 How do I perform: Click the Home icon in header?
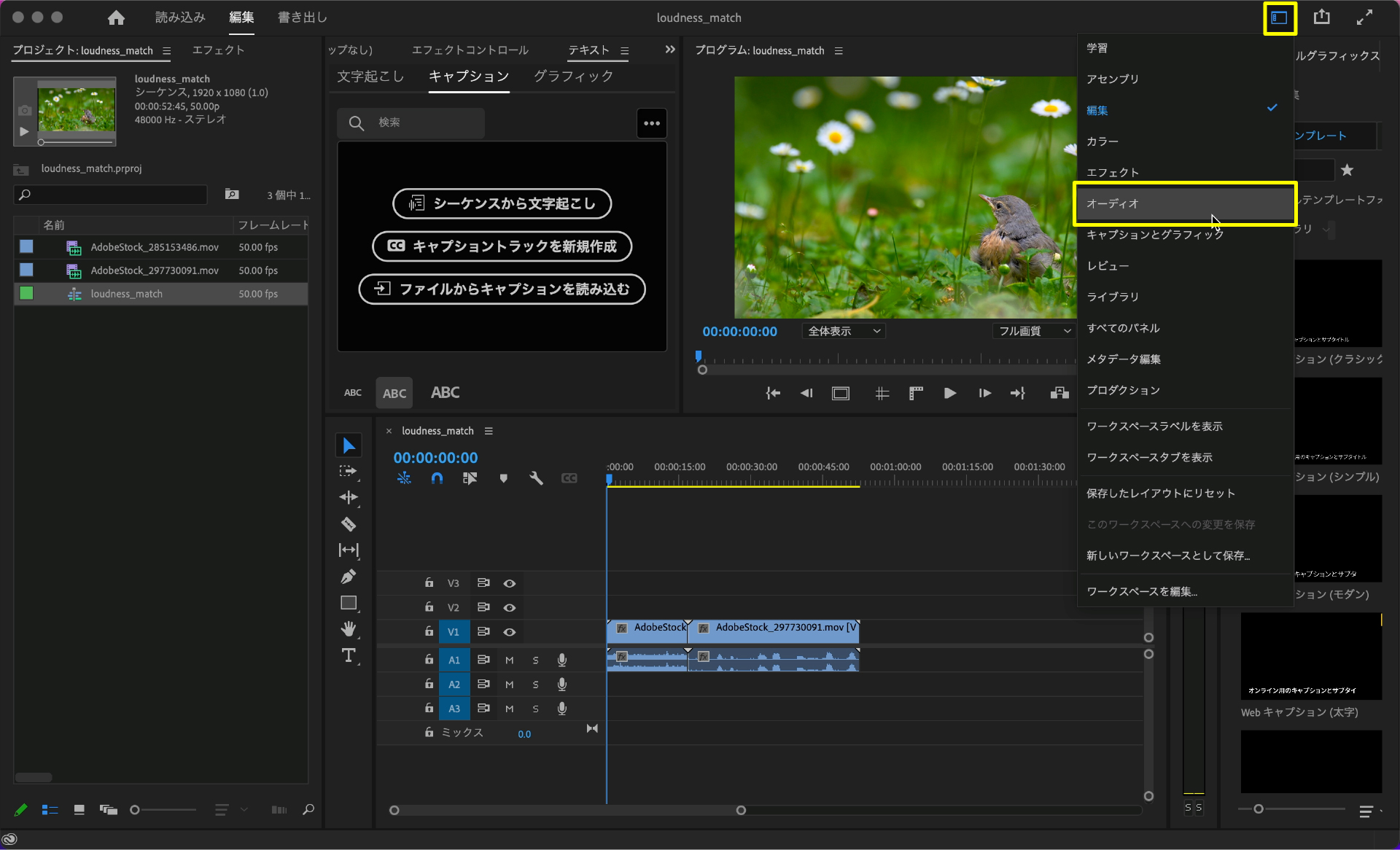coord(116,17)
